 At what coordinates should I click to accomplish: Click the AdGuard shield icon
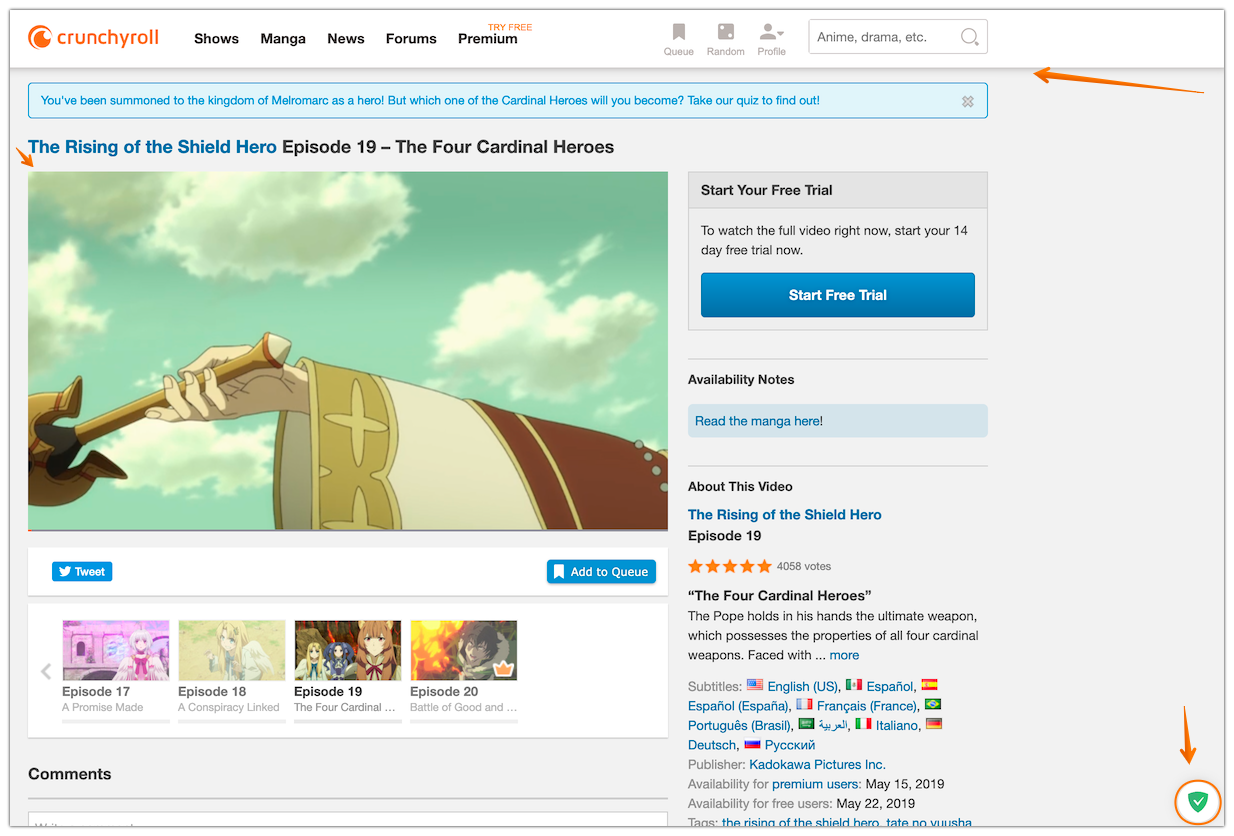[x=1197, y=801]
